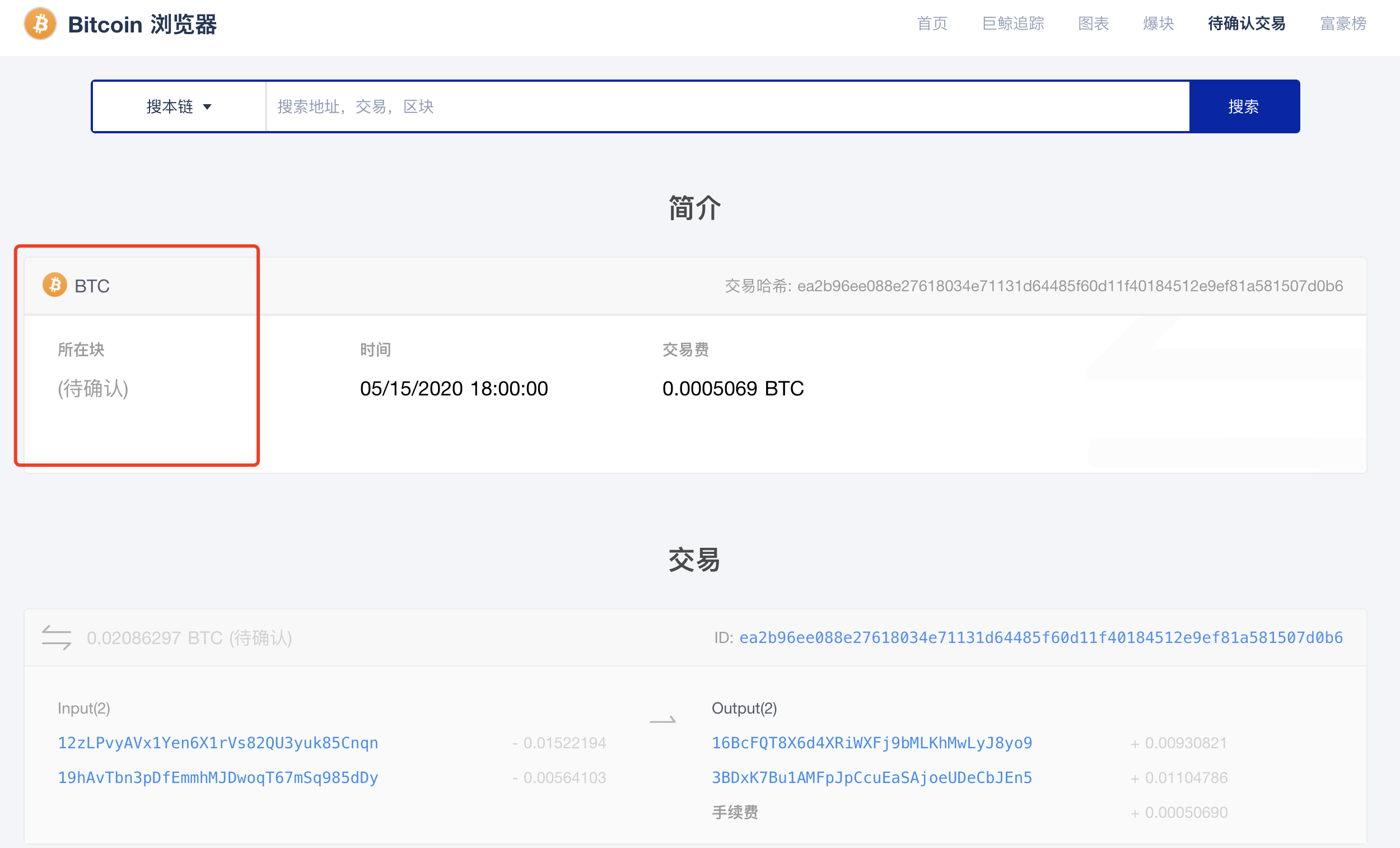This screenshot has width=1400, height=848.
Task: Click the Bitcoin 浏览器 site title
Action: (142, 25)
